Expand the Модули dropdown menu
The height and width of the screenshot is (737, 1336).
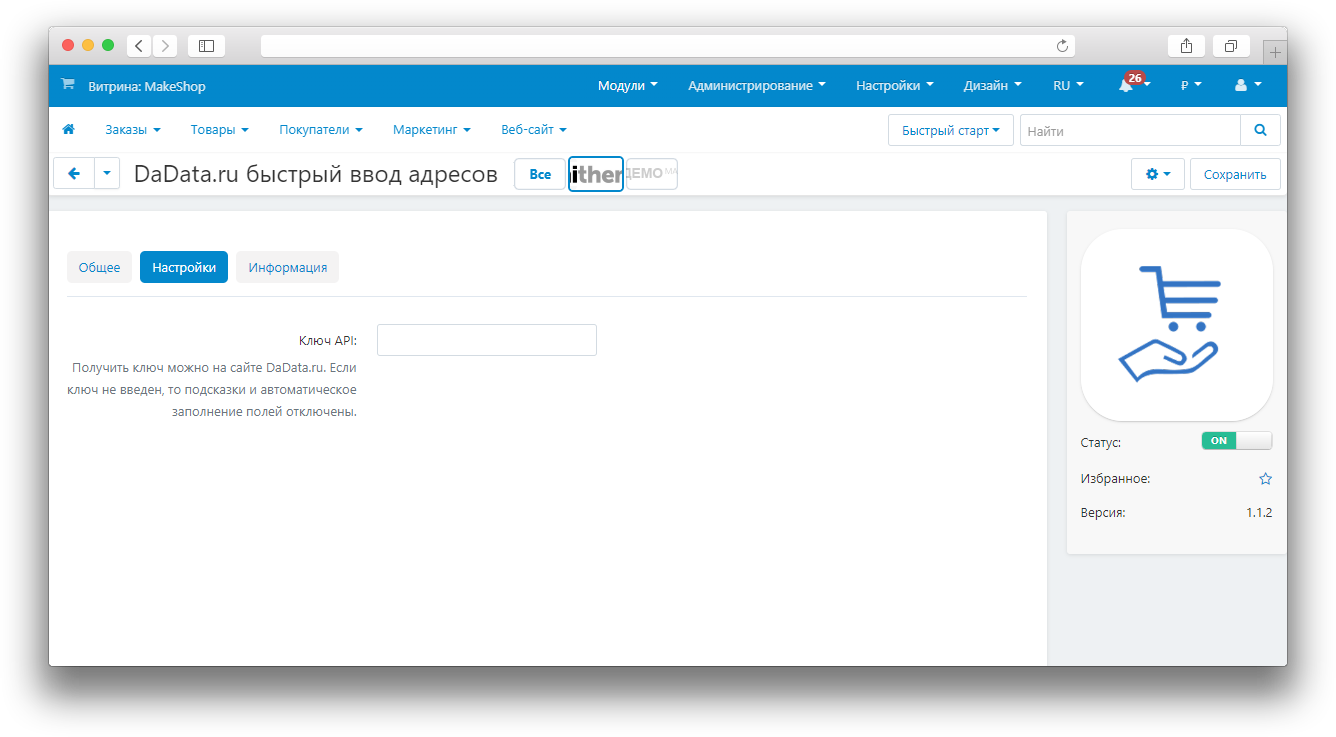click(627, 86)
